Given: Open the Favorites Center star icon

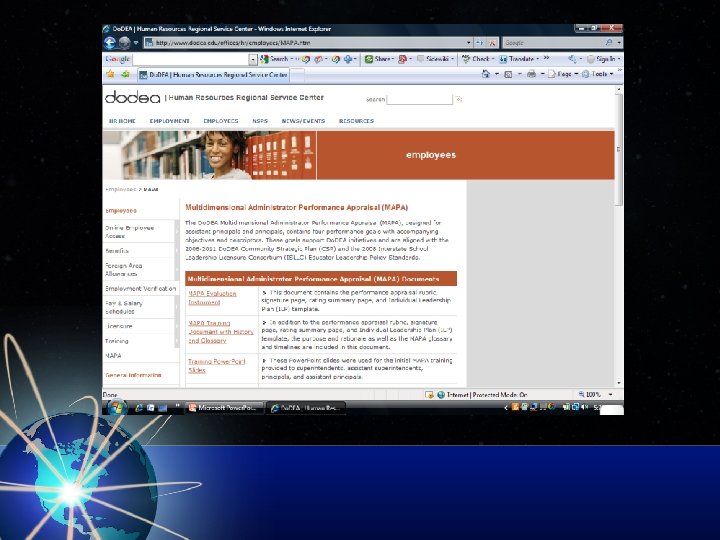Looking at the screenshot, I should [x=110, y=74].
